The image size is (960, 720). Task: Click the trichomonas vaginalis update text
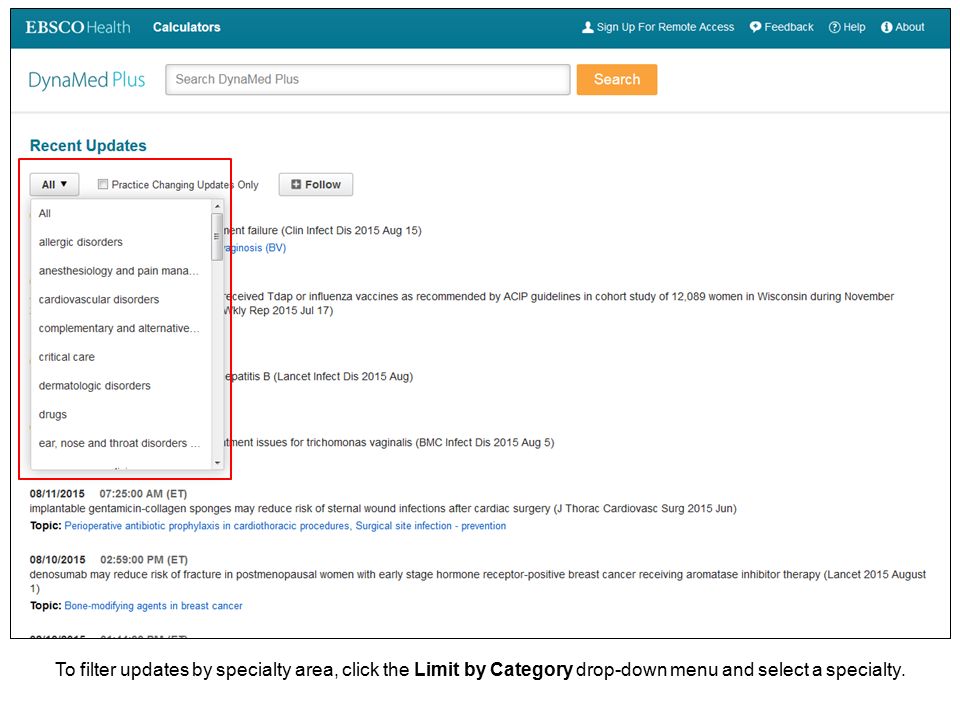[x=389, y=442]
